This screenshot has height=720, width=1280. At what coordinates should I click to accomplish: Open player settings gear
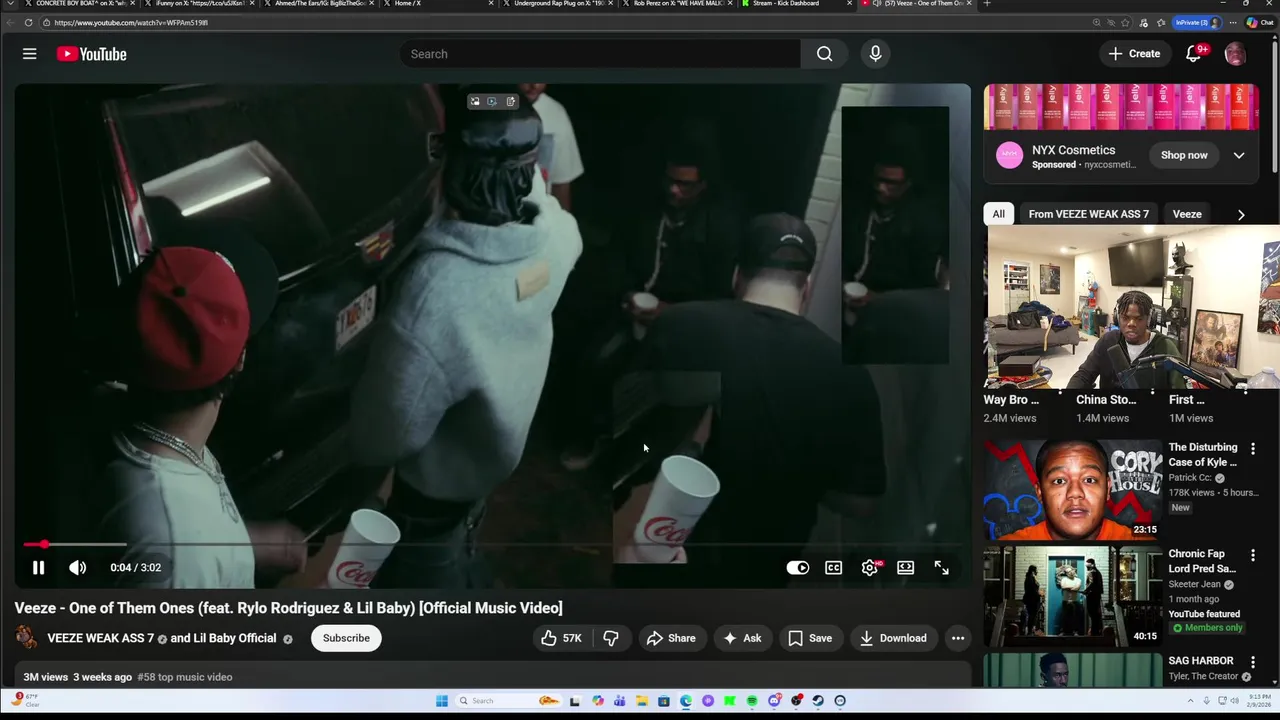tap(870, 567)
